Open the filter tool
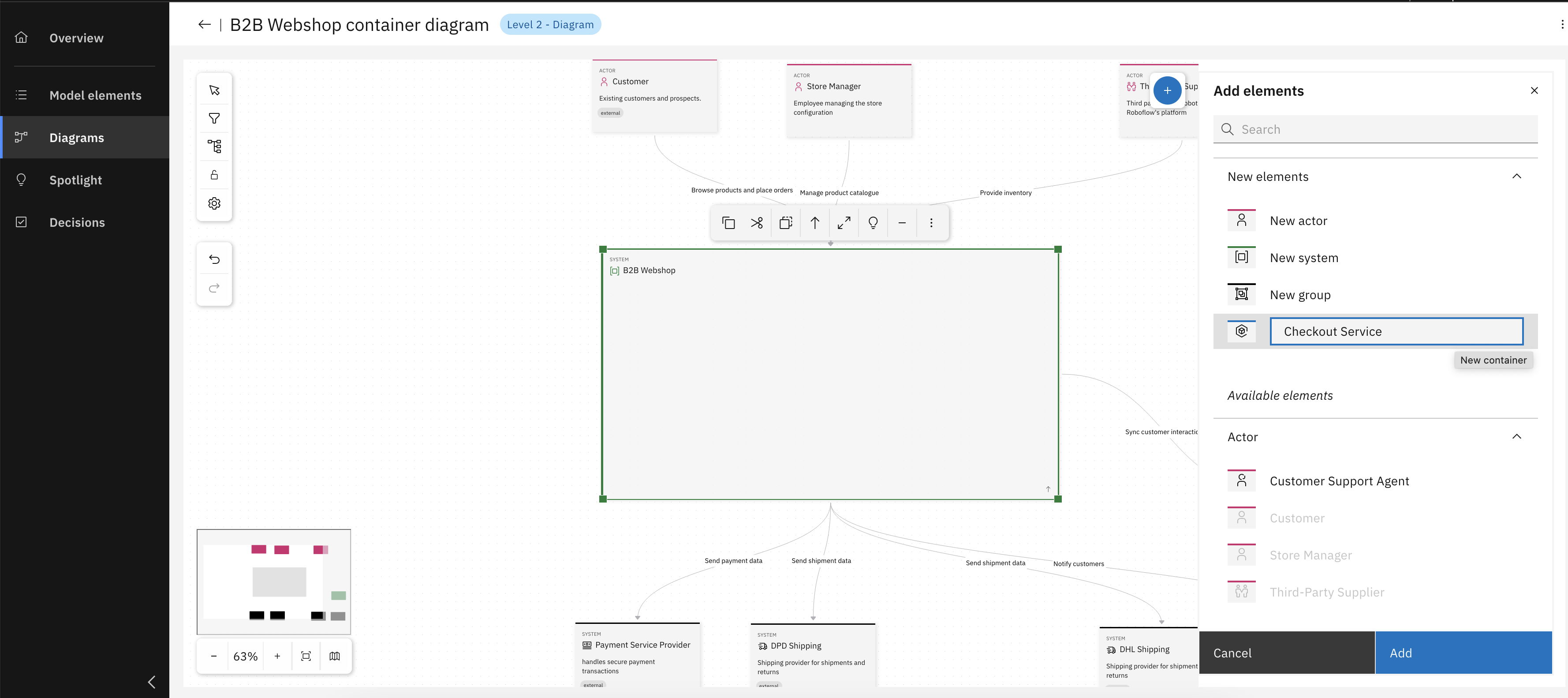Viewport: 1568px width, 698px height. point(214,118)
